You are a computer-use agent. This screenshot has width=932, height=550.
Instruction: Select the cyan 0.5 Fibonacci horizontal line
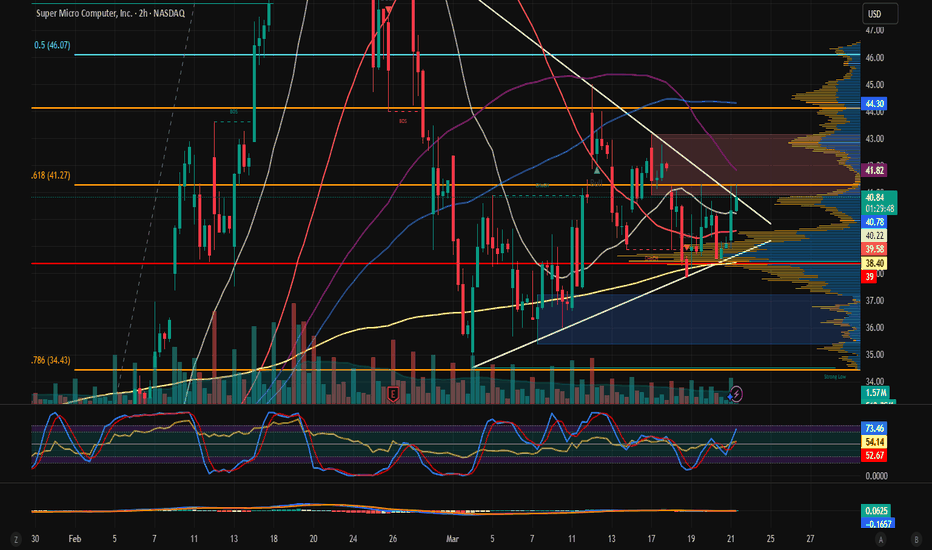[x=467, y=55]
